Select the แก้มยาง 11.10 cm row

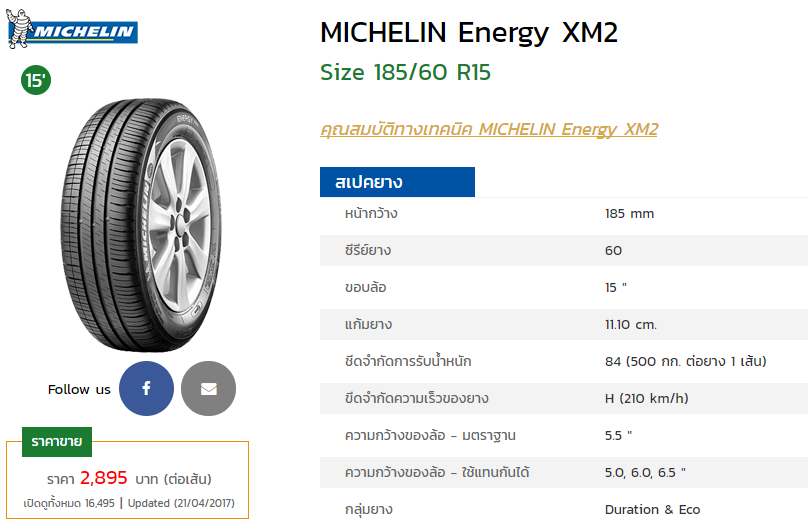click(564, 325)
